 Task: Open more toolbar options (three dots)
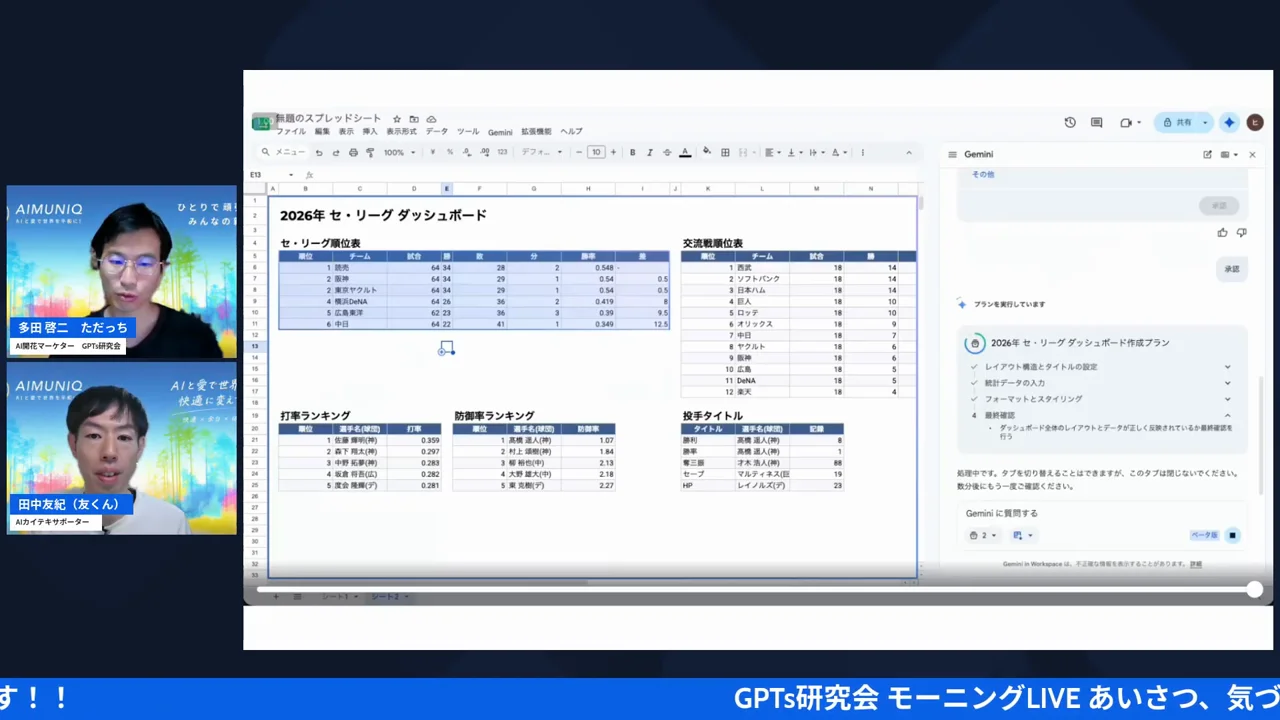[862, 153]
